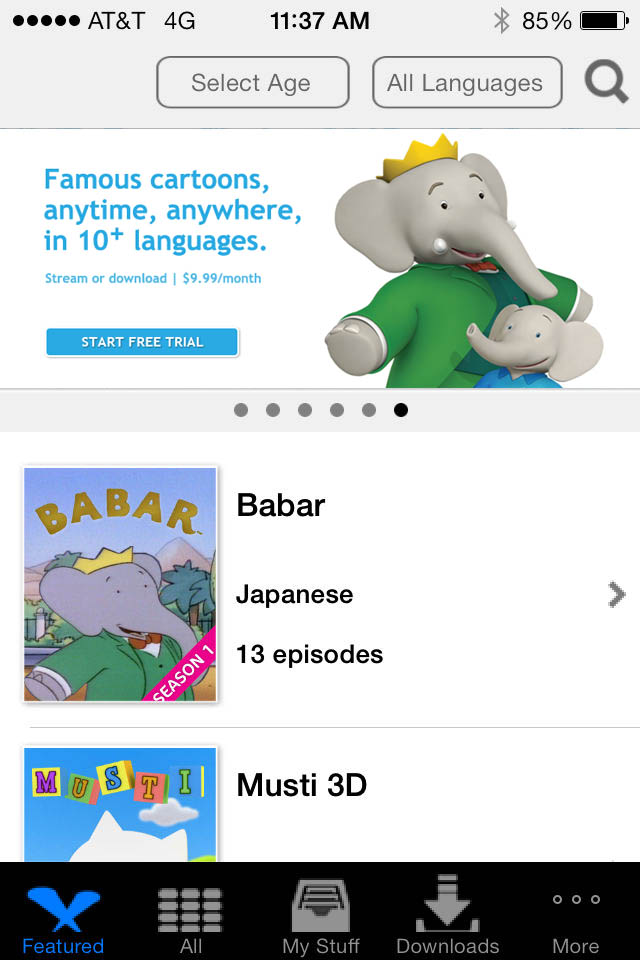Tap the Featured tab icon
This screenshot has height=960, width=640.
[x=63, y=909]
